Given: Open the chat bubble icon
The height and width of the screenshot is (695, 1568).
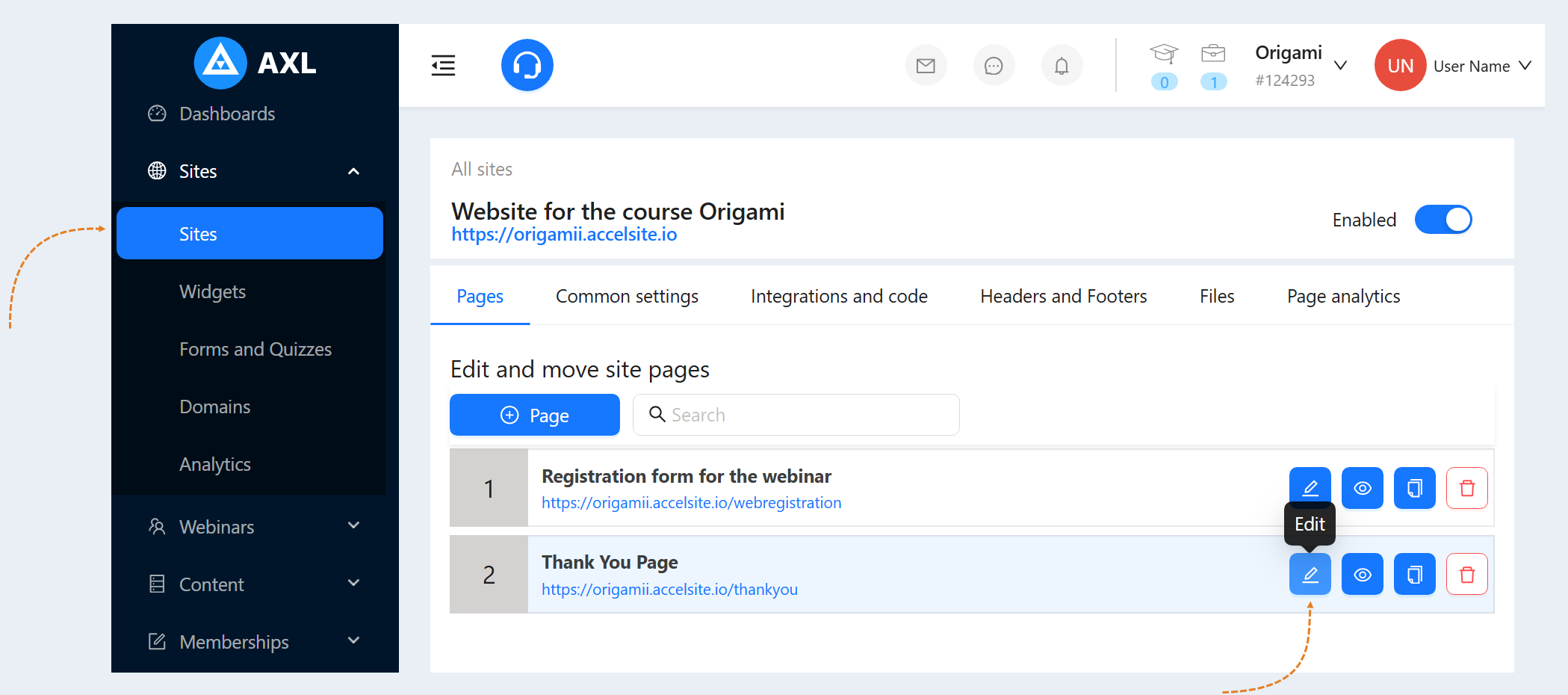Looking at the screenshot, I should click(994, 66).
